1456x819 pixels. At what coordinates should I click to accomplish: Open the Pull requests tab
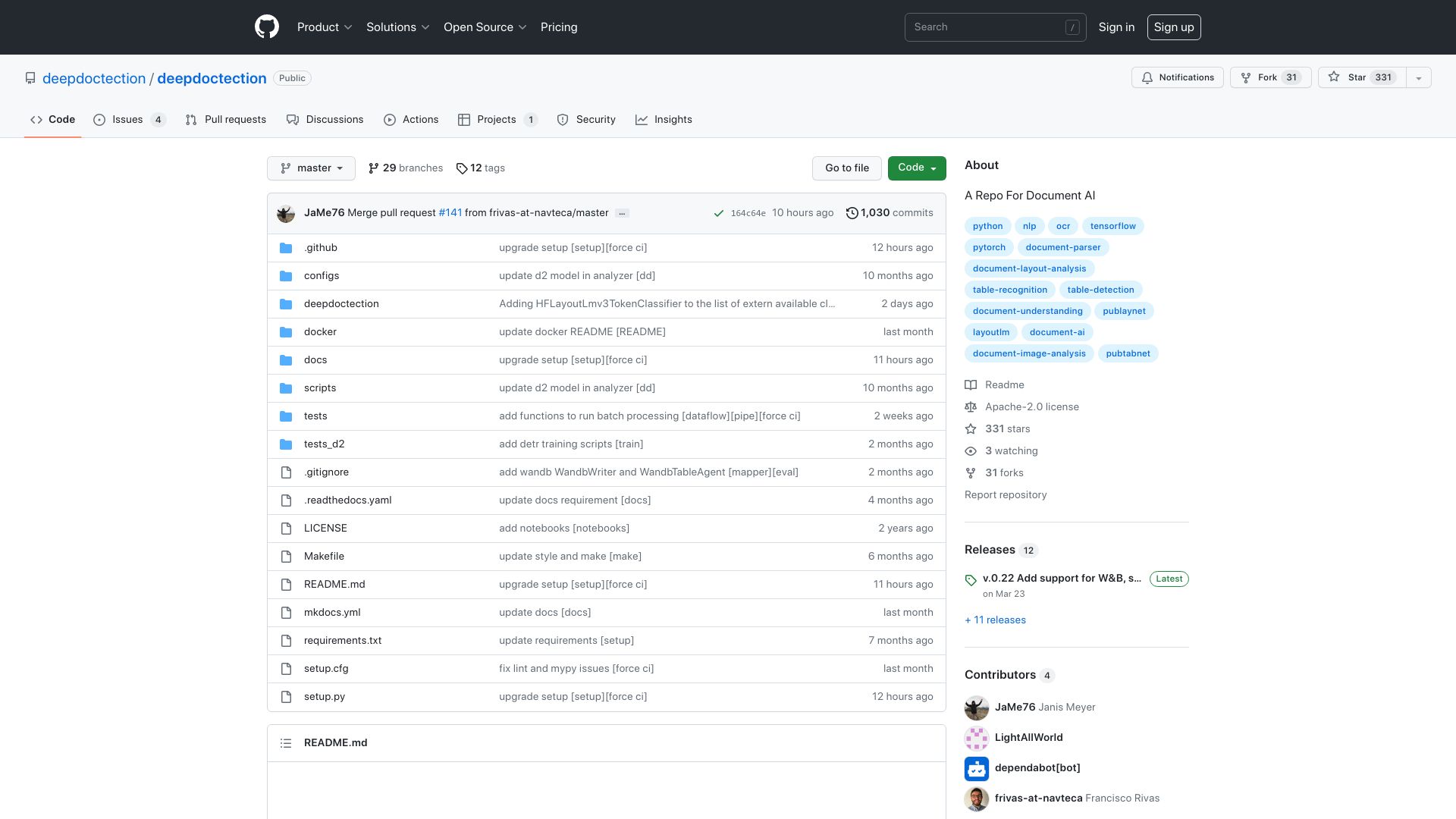pos(226,120)
